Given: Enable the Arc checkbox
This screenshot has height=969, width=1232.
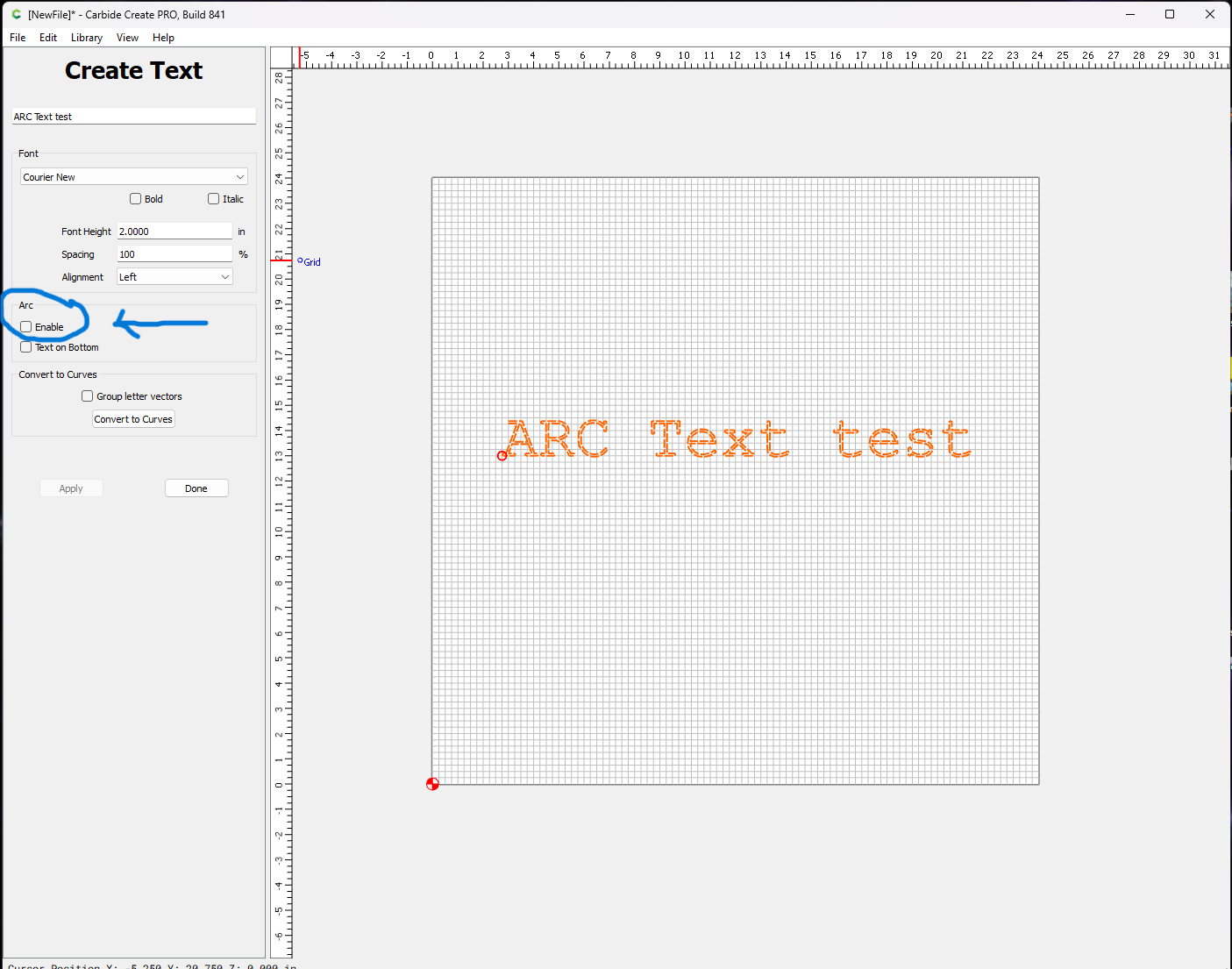Looking at the screenshot, I should click(x=26, y=327).
